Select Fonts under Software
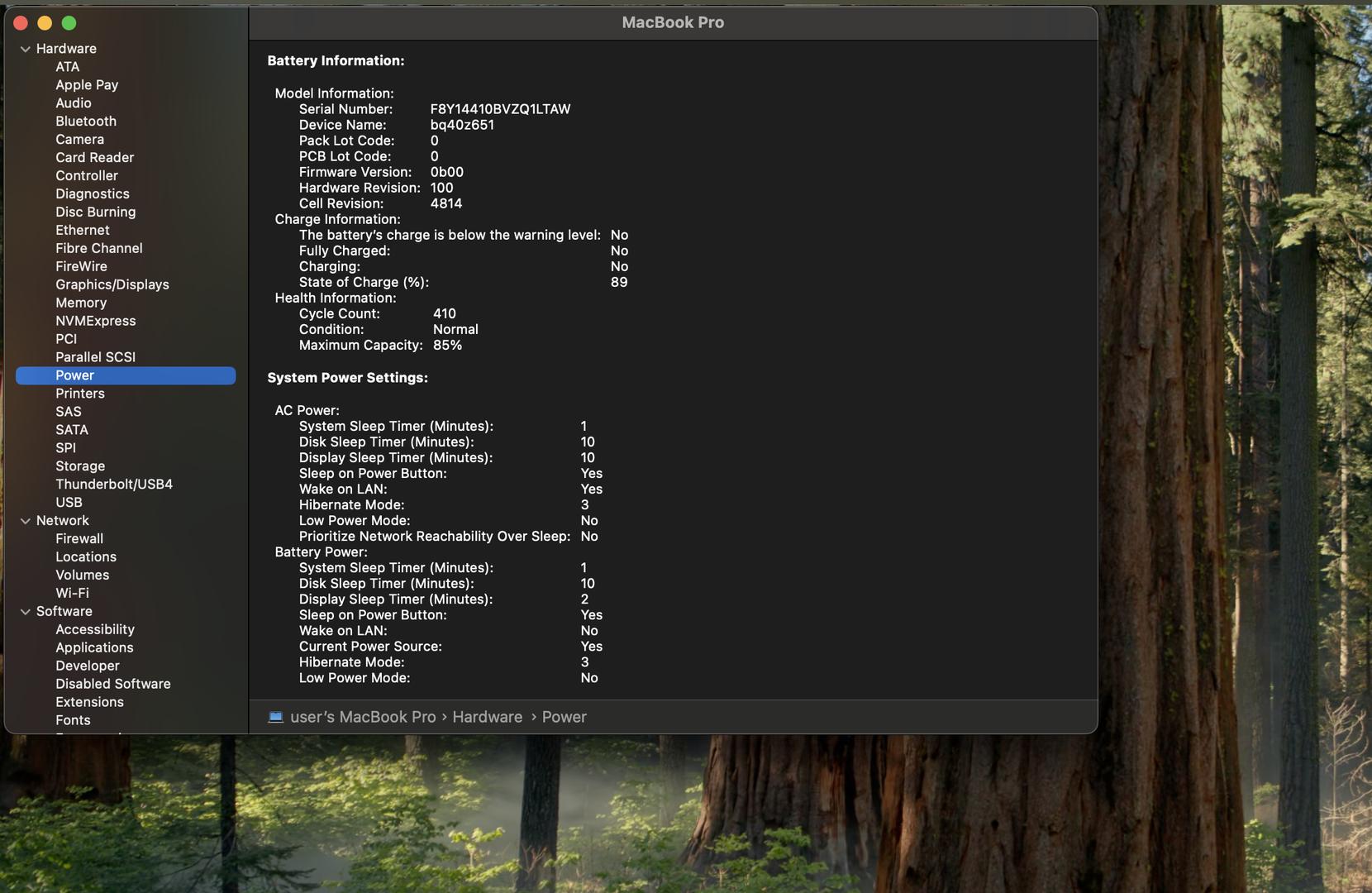The image size is (1372, 893). pyautogui.click(x=74, y=722)
